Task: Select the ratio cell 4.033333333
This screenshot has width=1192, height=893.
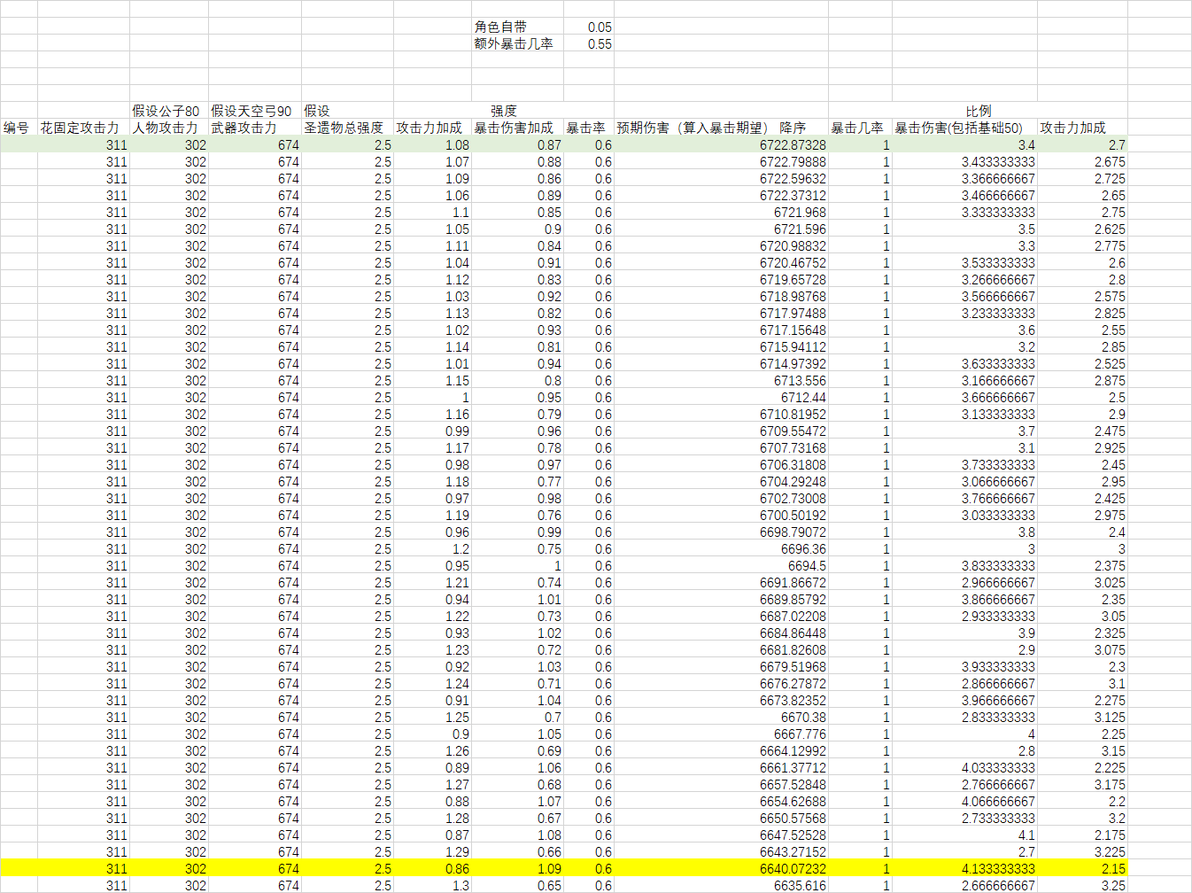Action: 965,768
